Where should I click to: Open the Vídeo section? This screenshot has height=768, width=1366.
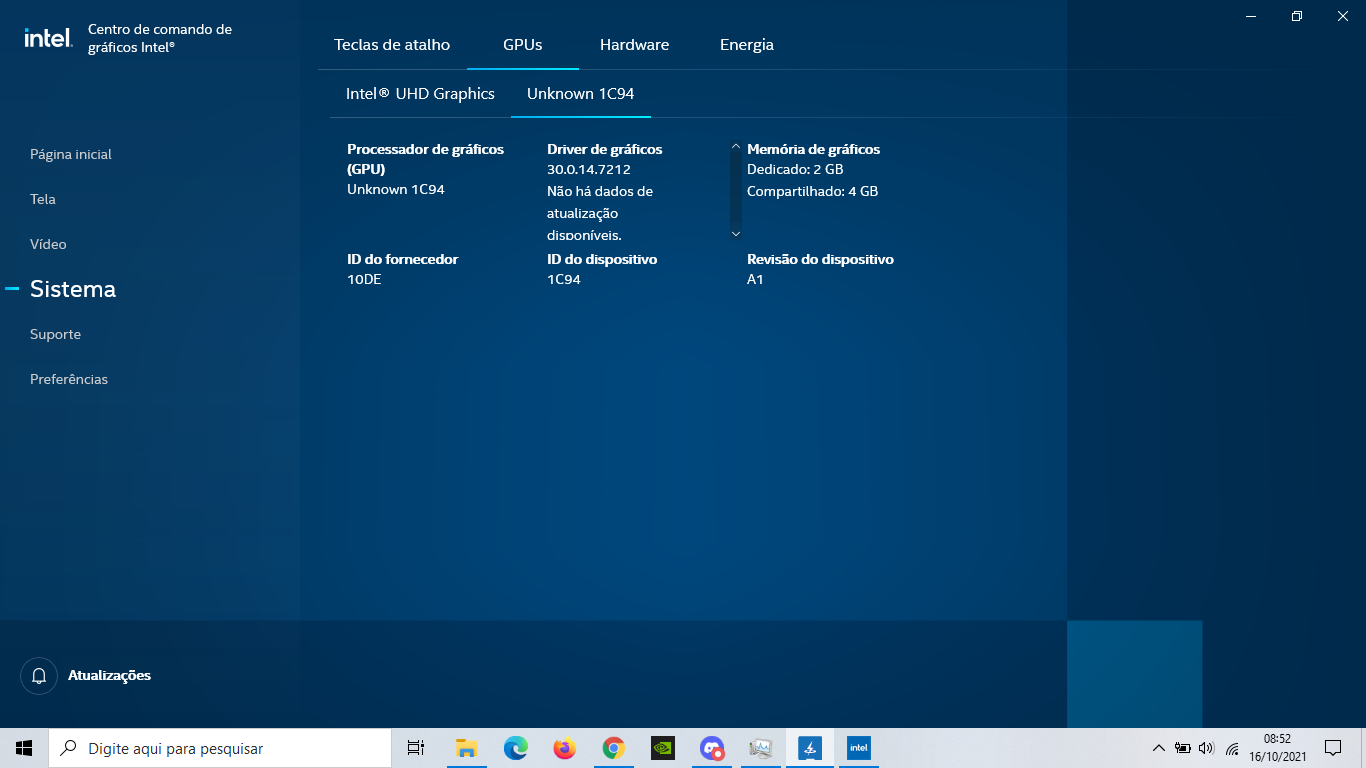(x=48, y=244)
